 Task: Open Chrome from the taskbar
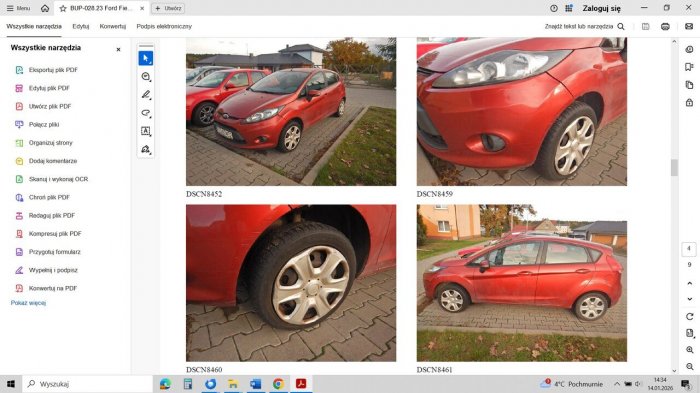click(278, 384)
